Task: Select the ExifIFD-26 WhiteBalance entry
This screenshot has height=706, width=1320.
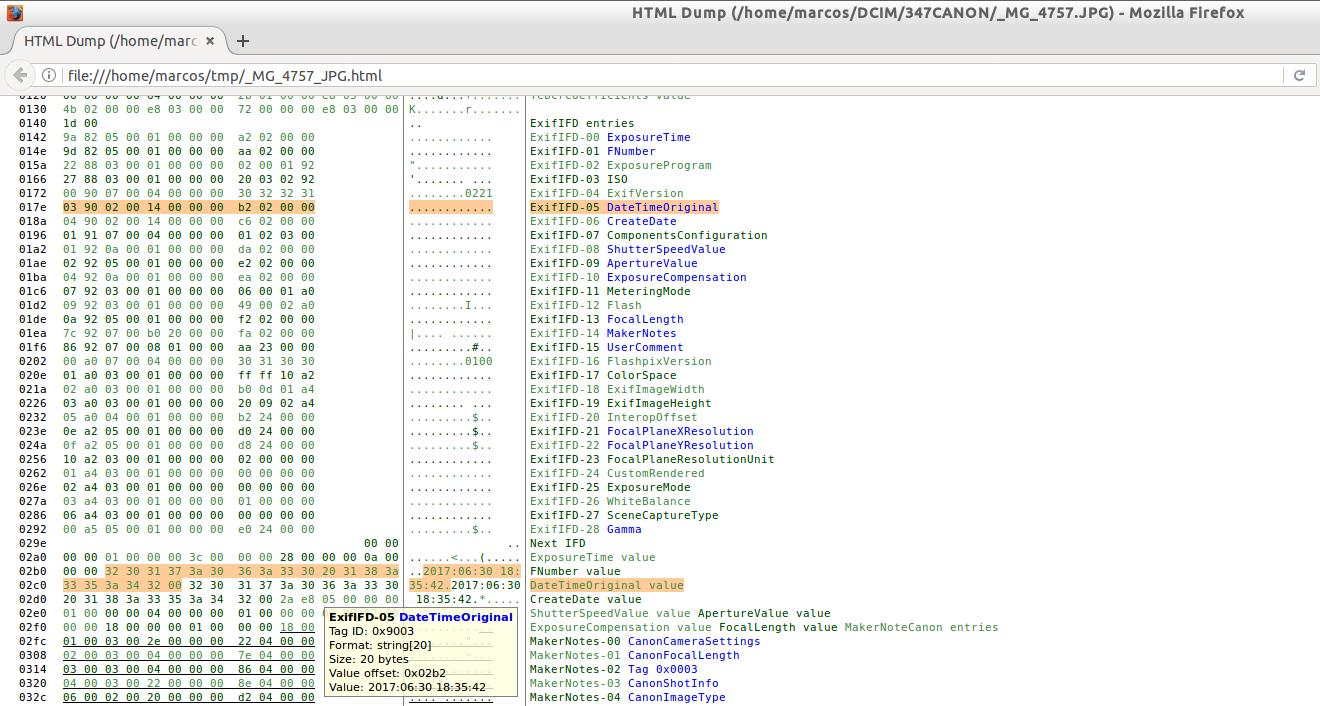Action: (610, 502)
